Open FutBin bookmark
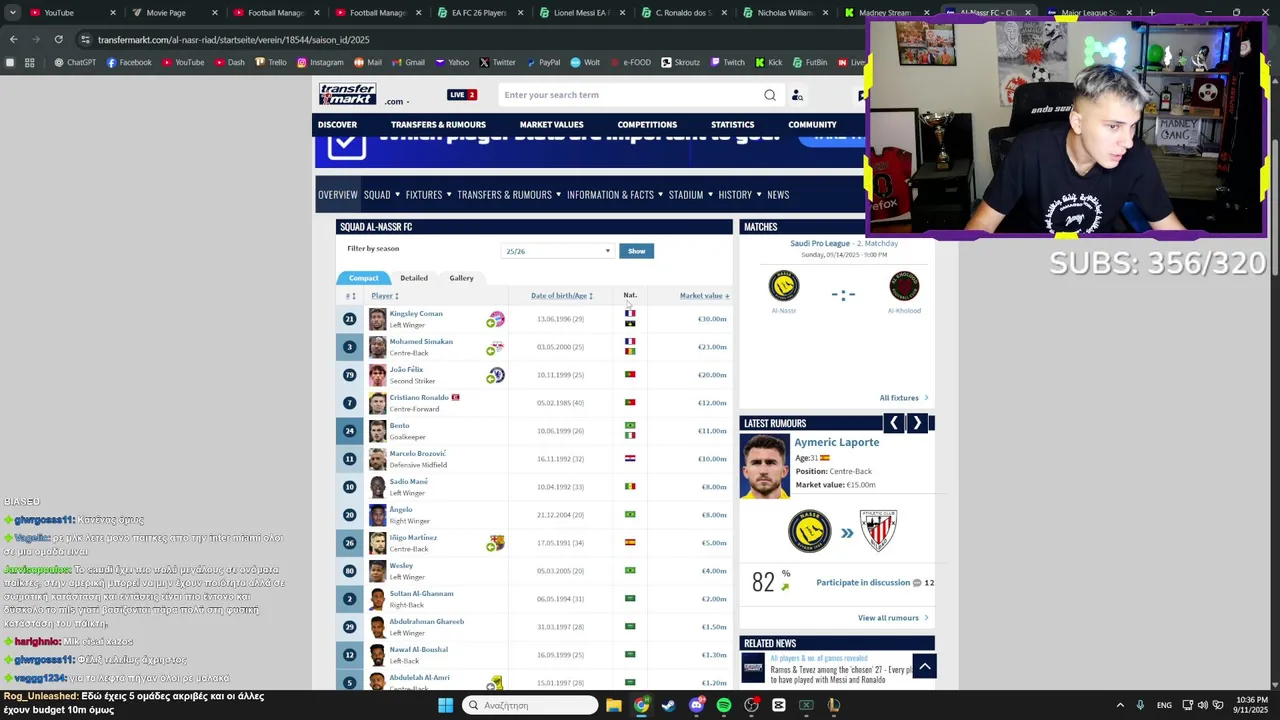The width and height of the screenshot is (1280, 720). 809,62
